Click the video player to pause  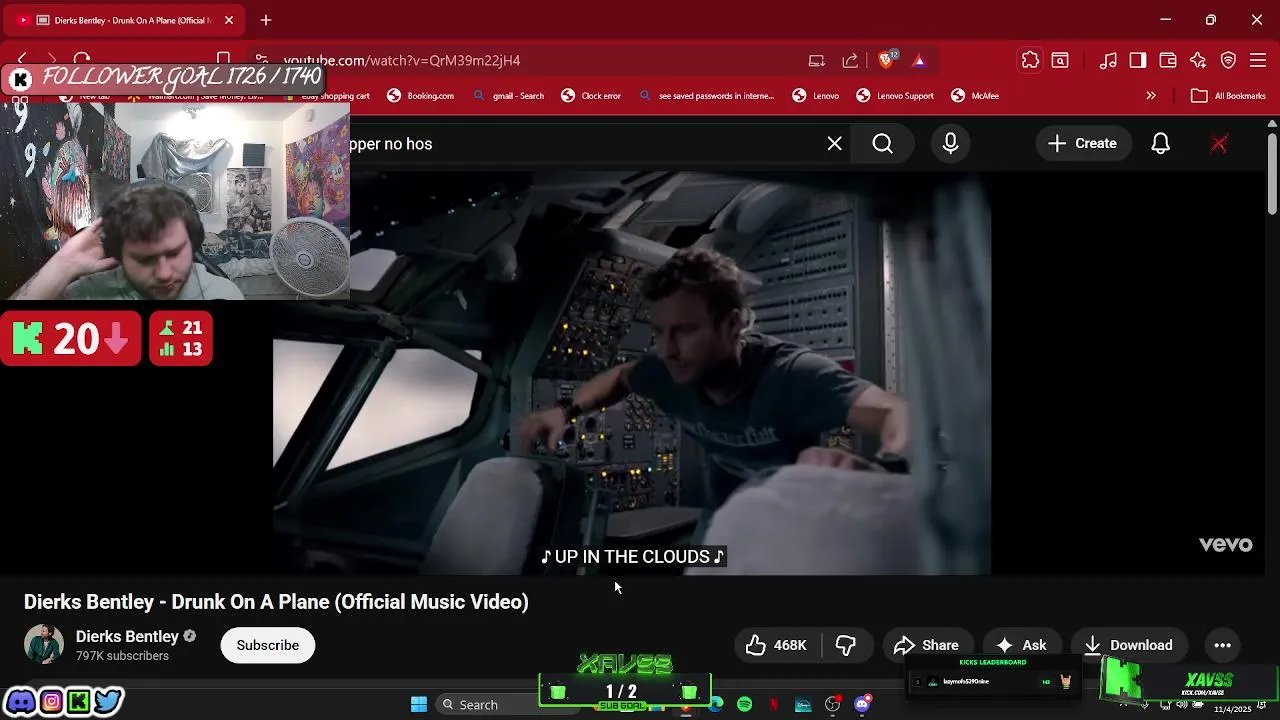point(632,374)
